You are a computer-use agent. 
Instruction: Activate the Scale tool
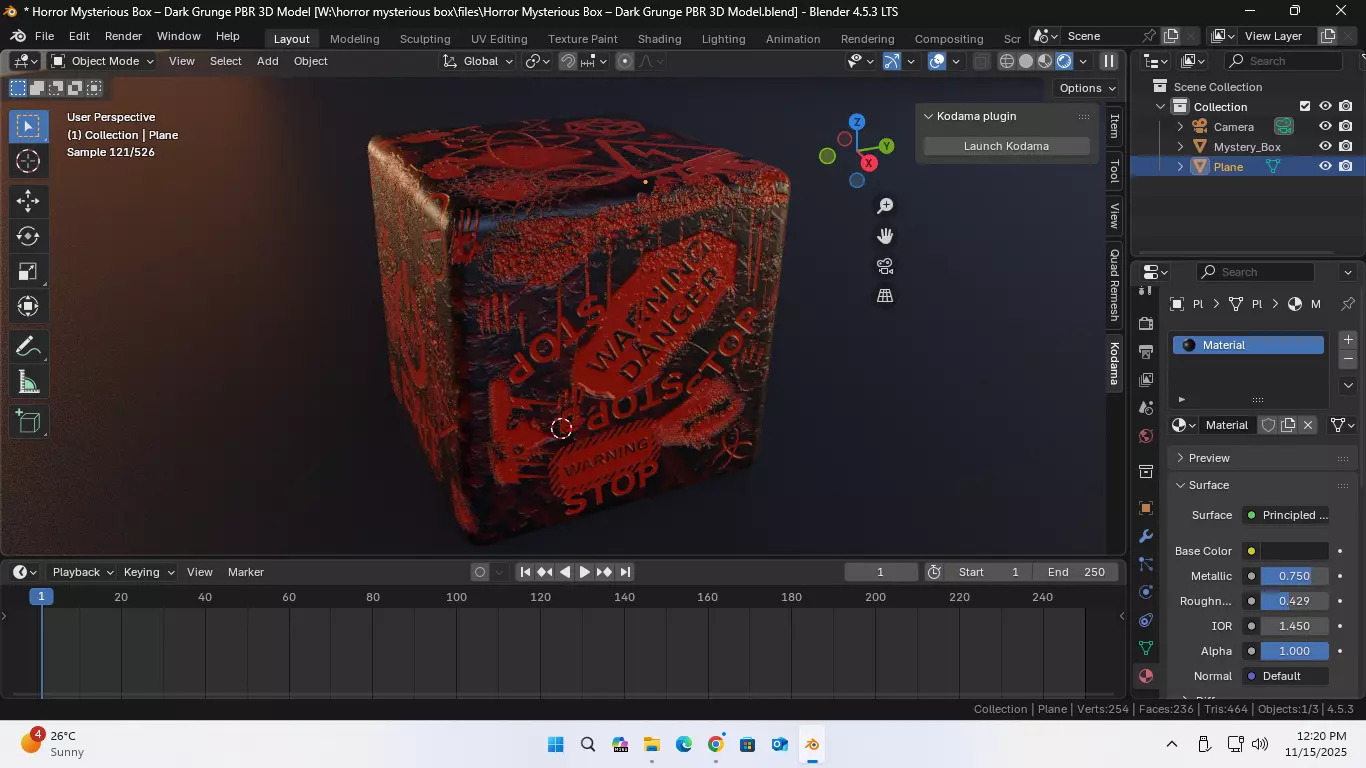click(x=28, y=271)
